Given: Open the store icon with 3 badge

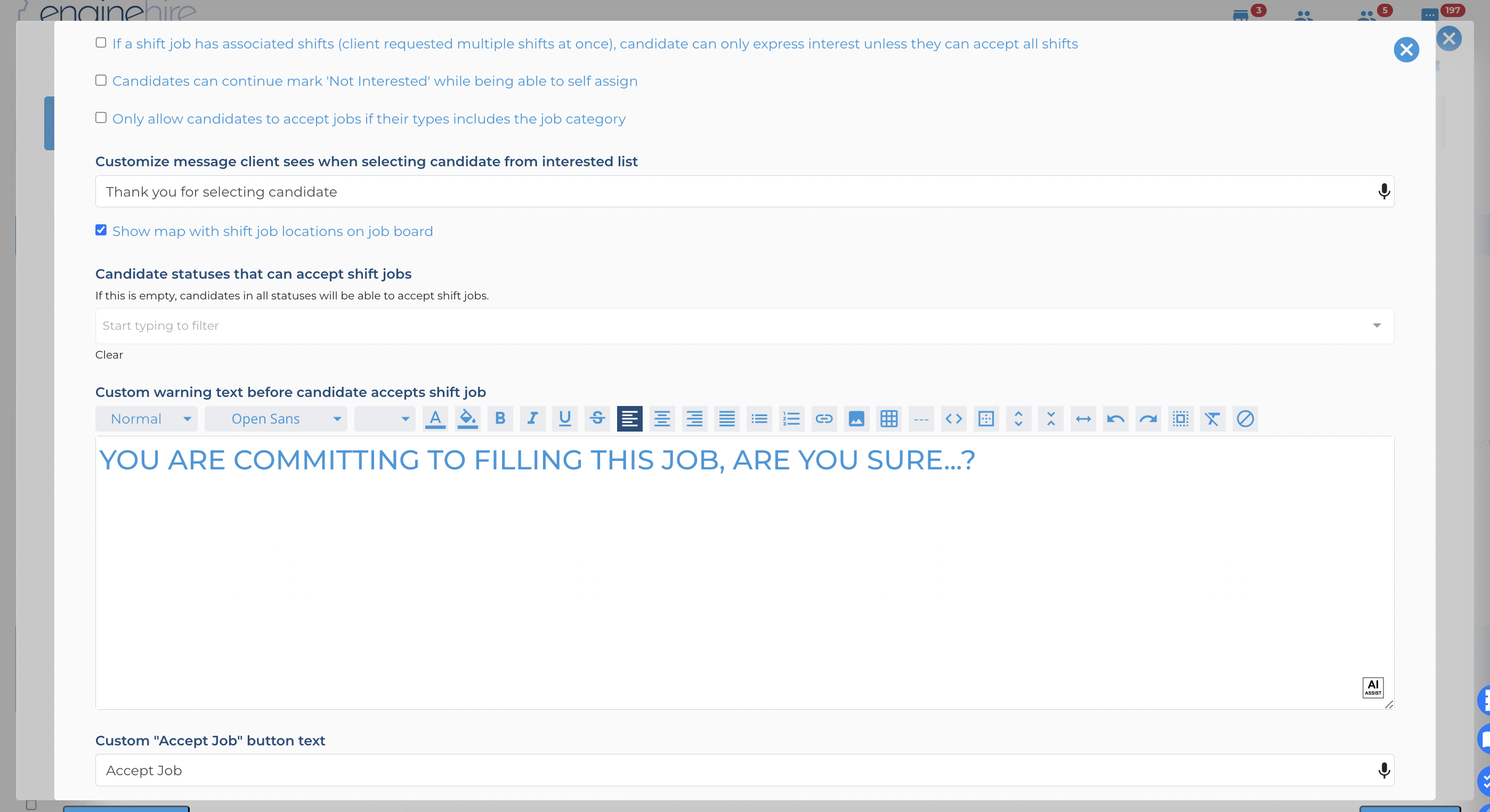Looking at the screenshot, I should (1240, 15).
